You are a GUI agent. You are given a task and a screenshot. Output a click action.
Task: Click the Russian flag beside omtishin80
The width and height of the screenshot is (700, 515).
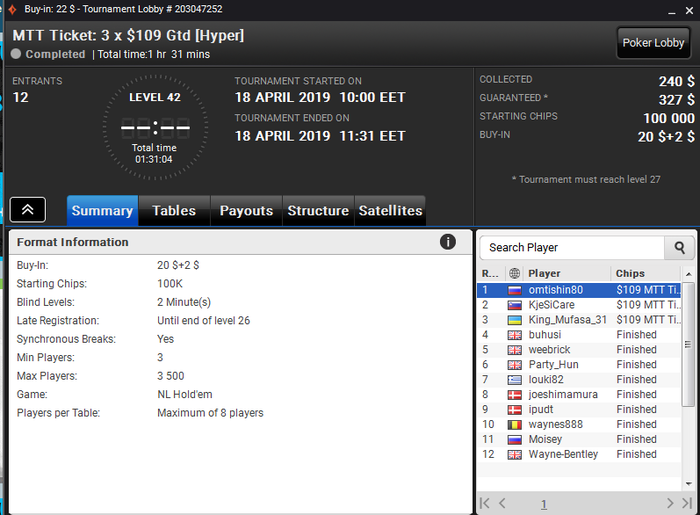click(x=515, y=291)
